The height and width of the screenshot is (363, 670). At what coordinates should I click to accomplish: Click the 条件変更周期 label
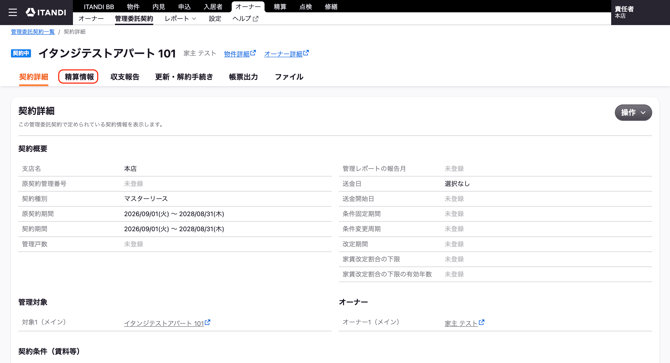(x=361, y=229)
